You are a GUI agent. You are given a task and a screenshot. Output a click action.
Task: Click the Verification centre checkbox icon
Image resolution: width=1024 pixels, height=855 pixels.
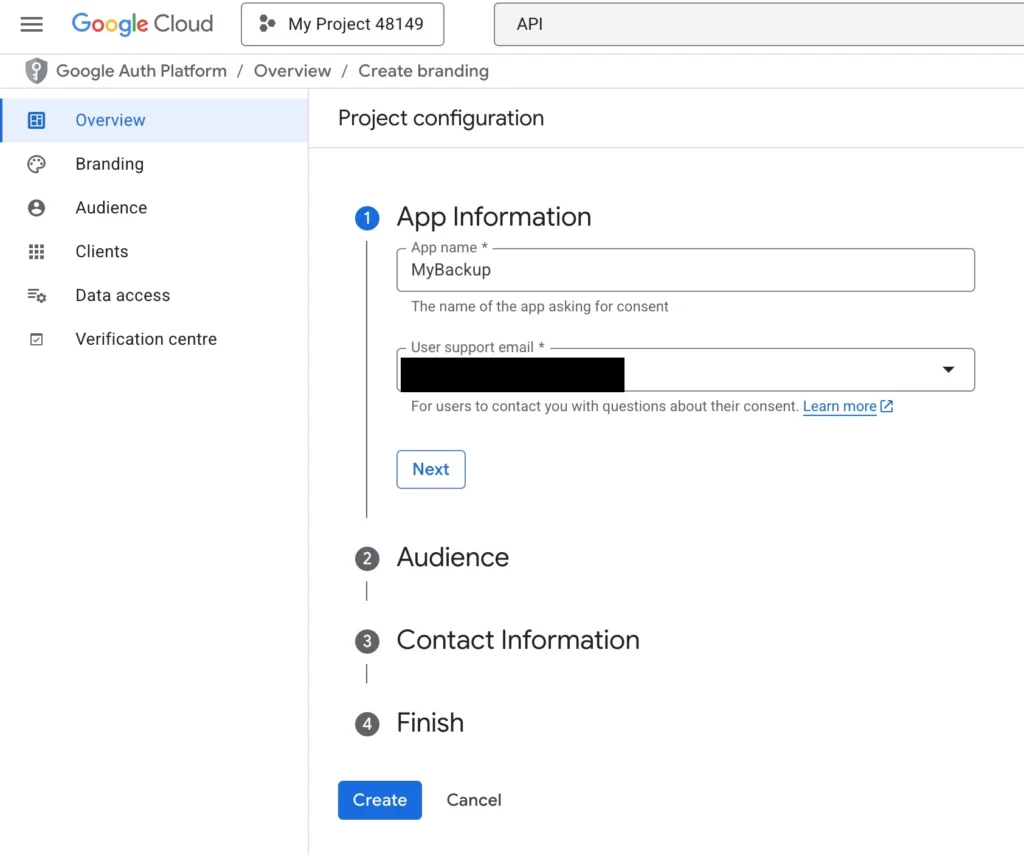click(37, 339)
